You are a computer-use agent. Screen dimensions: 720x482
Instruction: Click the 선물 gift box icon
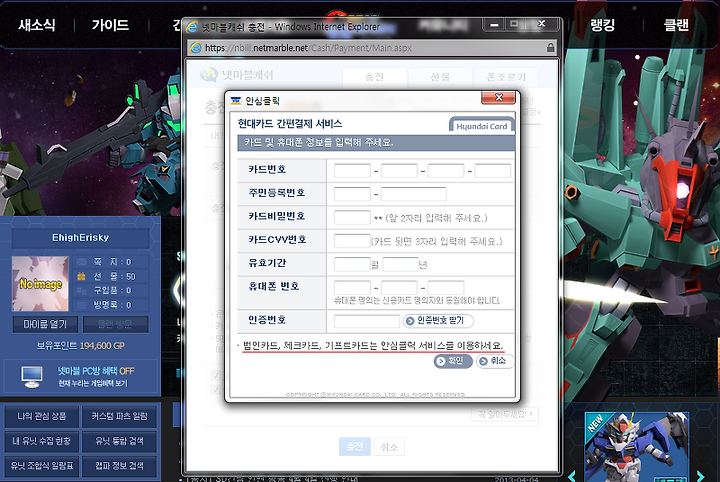(81, 276)
